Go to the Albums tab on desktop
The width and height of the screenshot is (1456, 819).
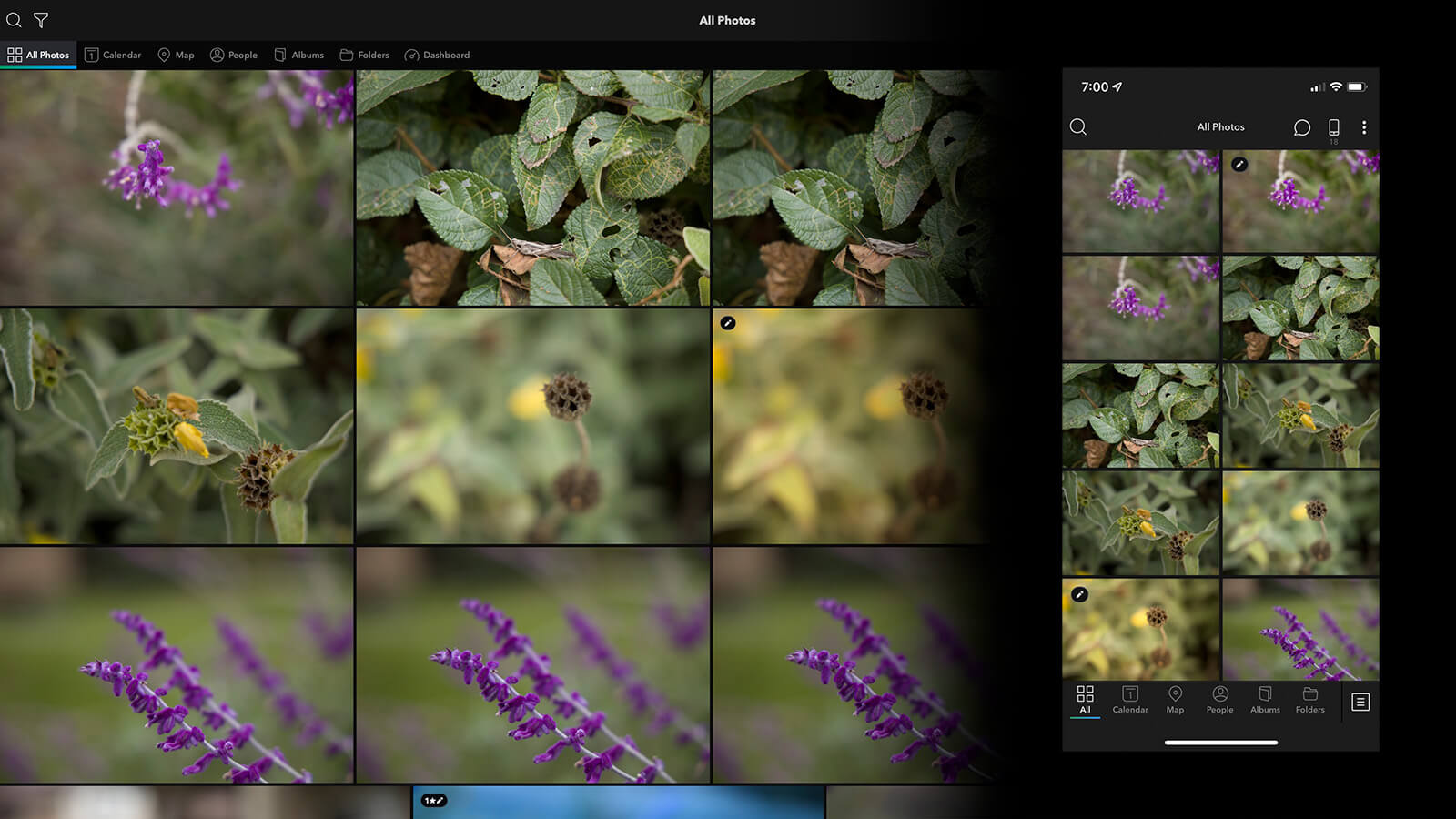coord(299,56)
